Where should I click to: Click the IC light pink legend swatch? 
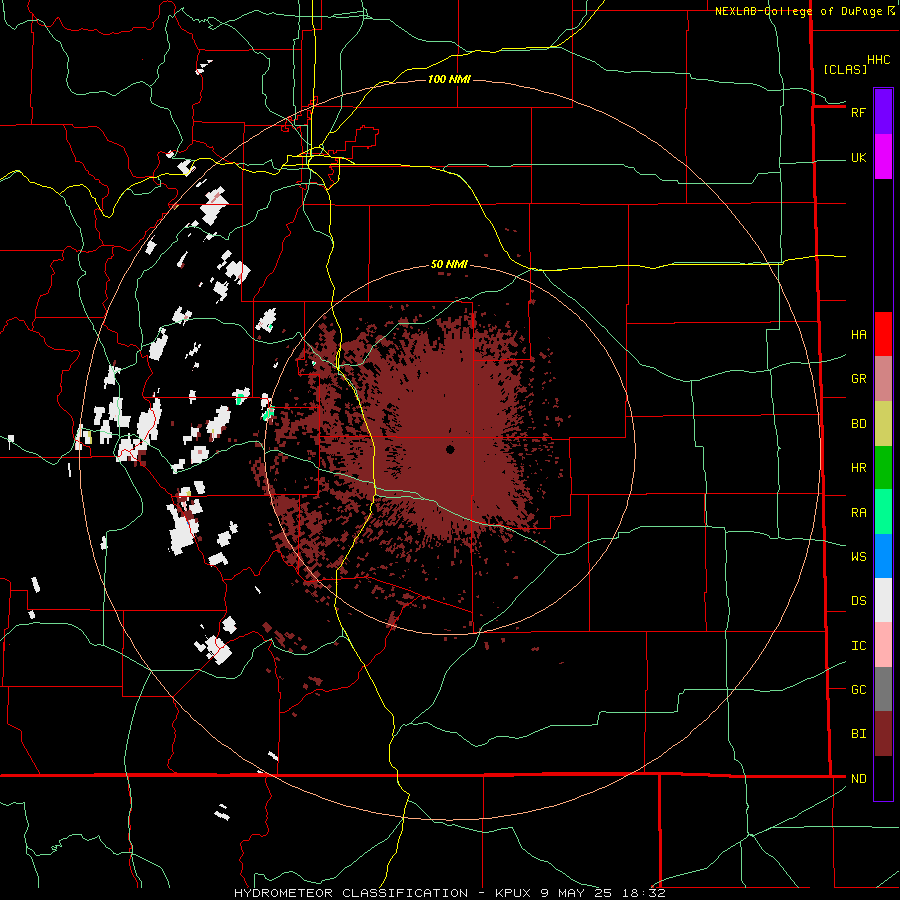[883, 645]
